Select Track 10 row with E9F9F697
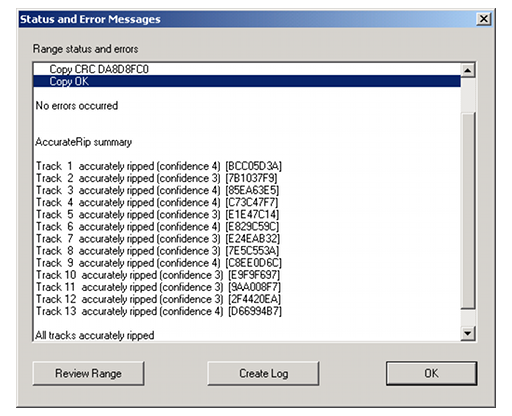Viewport: 512px width, 416px height. pos(247,275)
